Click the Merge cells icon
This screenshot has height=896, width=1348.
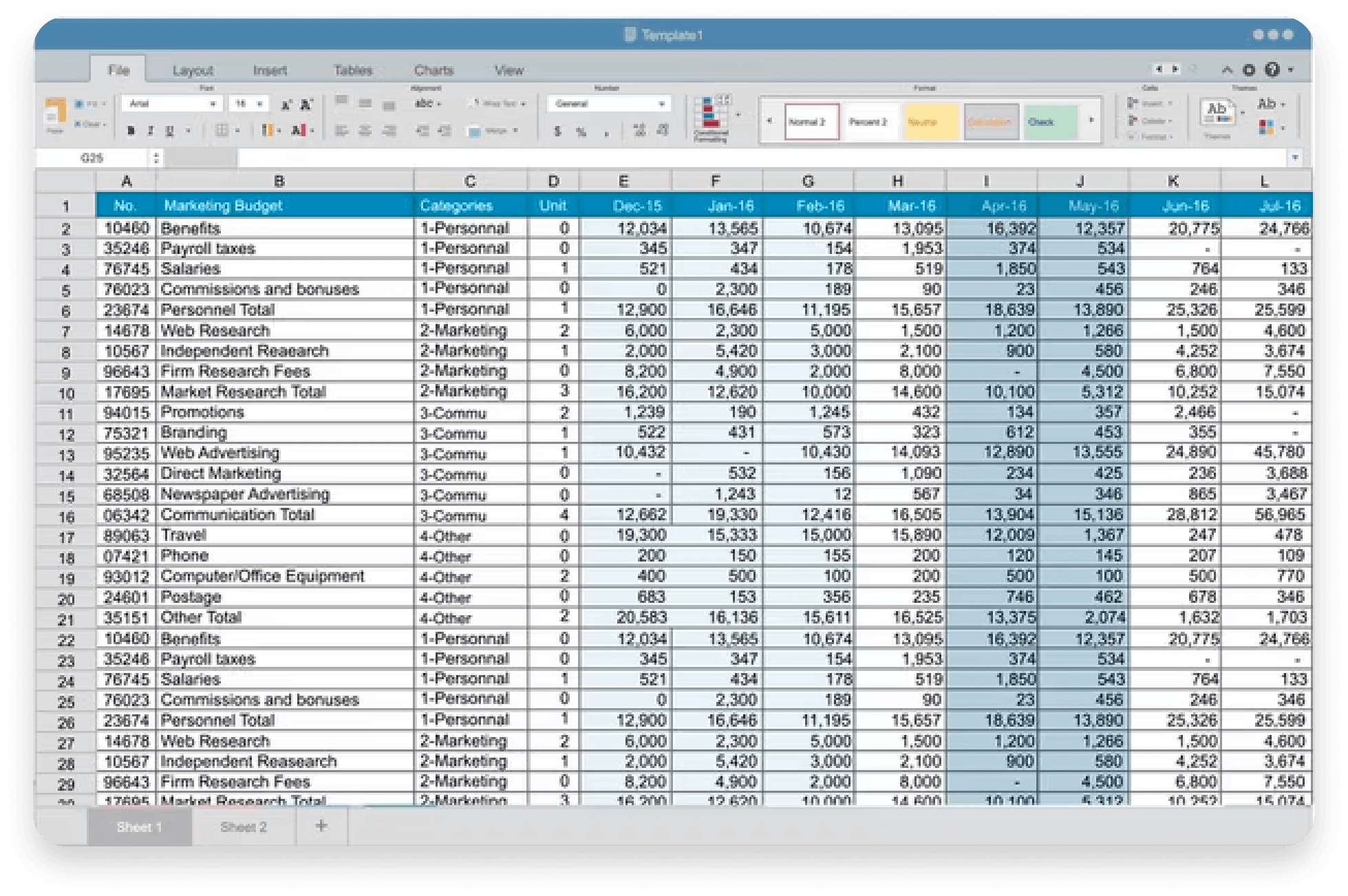(x=474, y=131)
